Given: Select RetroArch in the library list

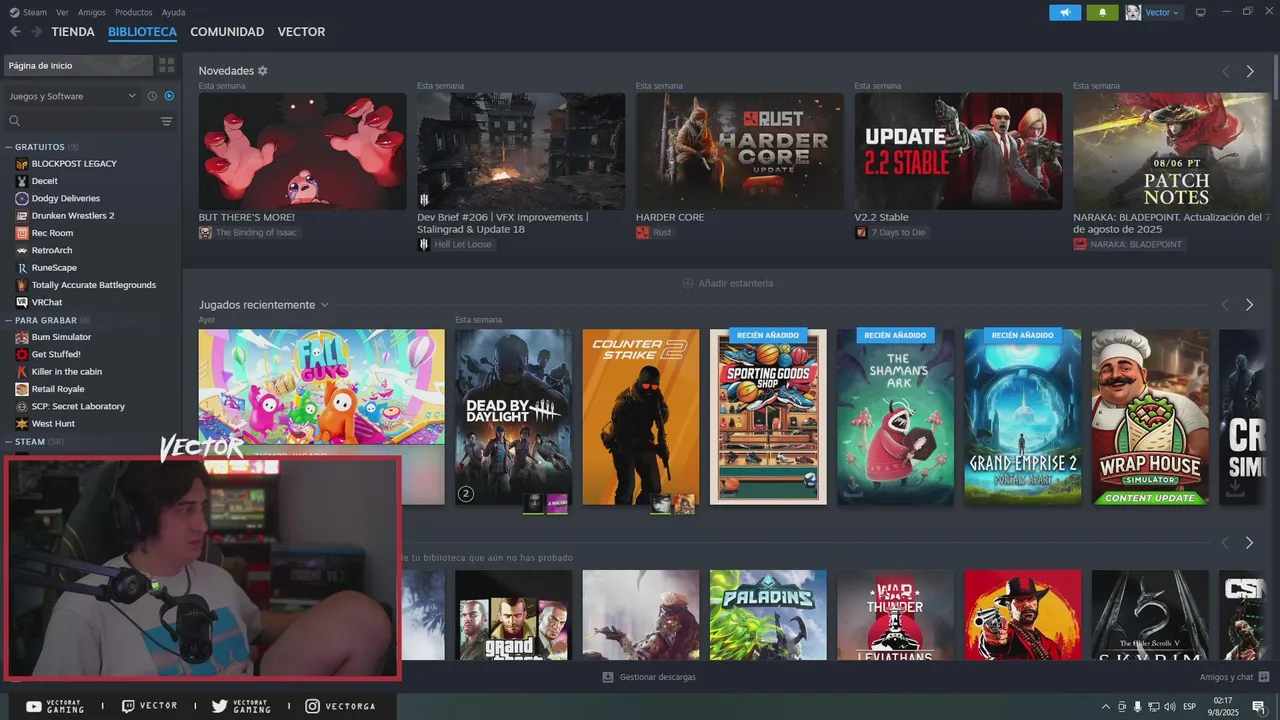Looking at the screenshot, I should [x=52, y=250].
